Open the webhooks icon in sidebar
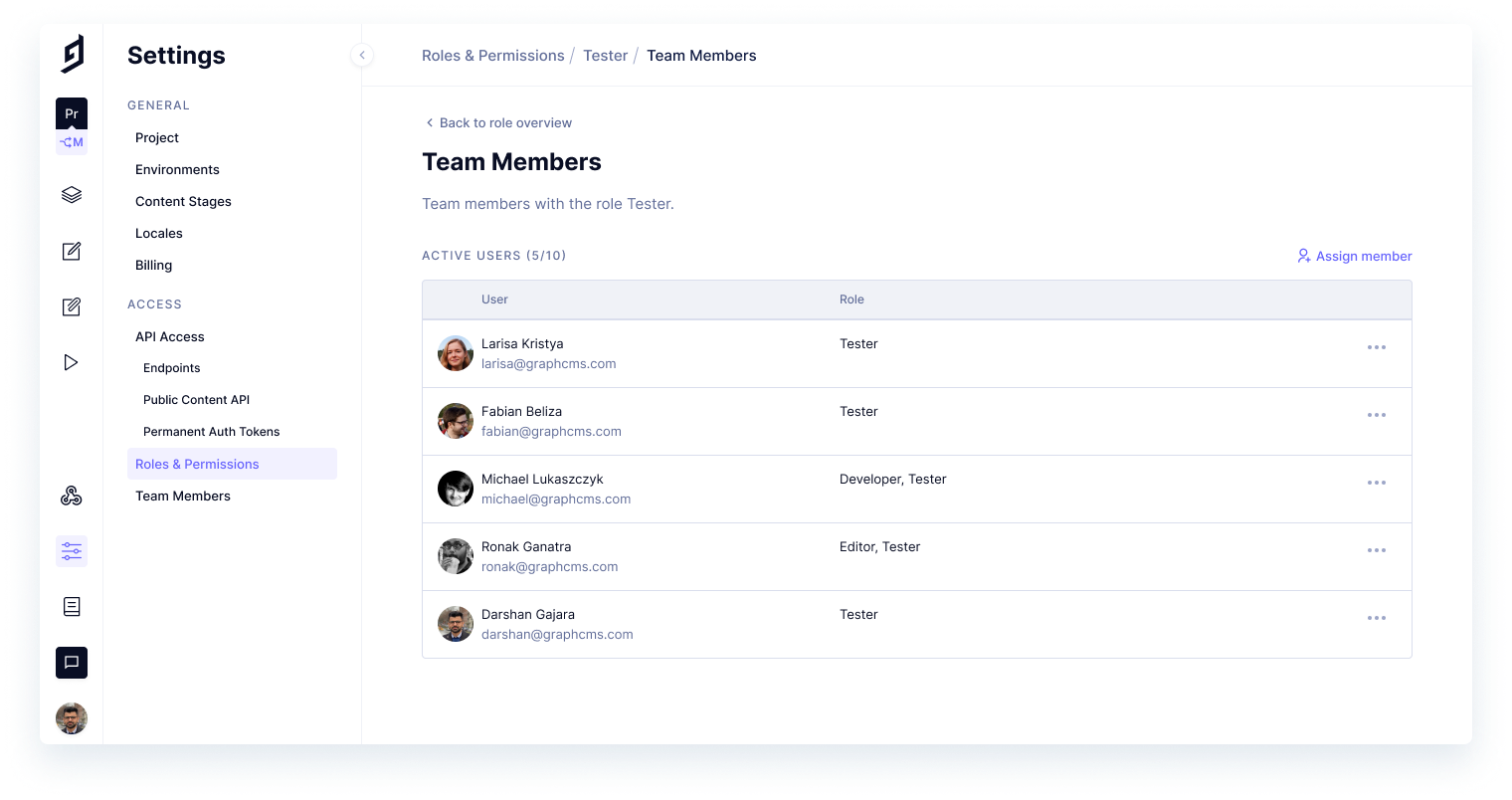 pos(72,496)
